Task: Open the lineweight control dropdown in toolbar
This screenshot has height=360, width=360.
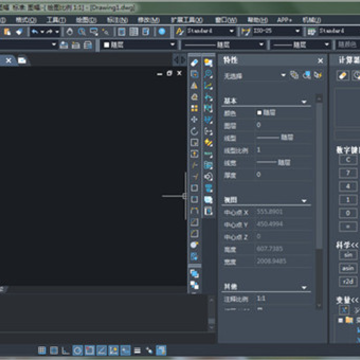Action: point(300,45)
